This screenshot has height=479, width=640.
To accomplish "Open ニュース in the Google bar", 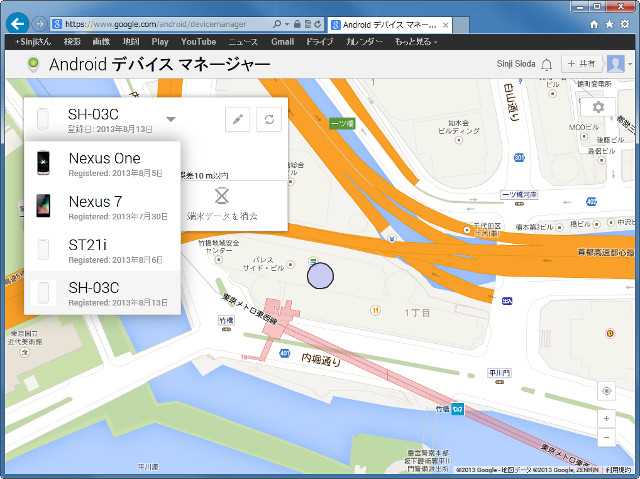I will (243, 42).
